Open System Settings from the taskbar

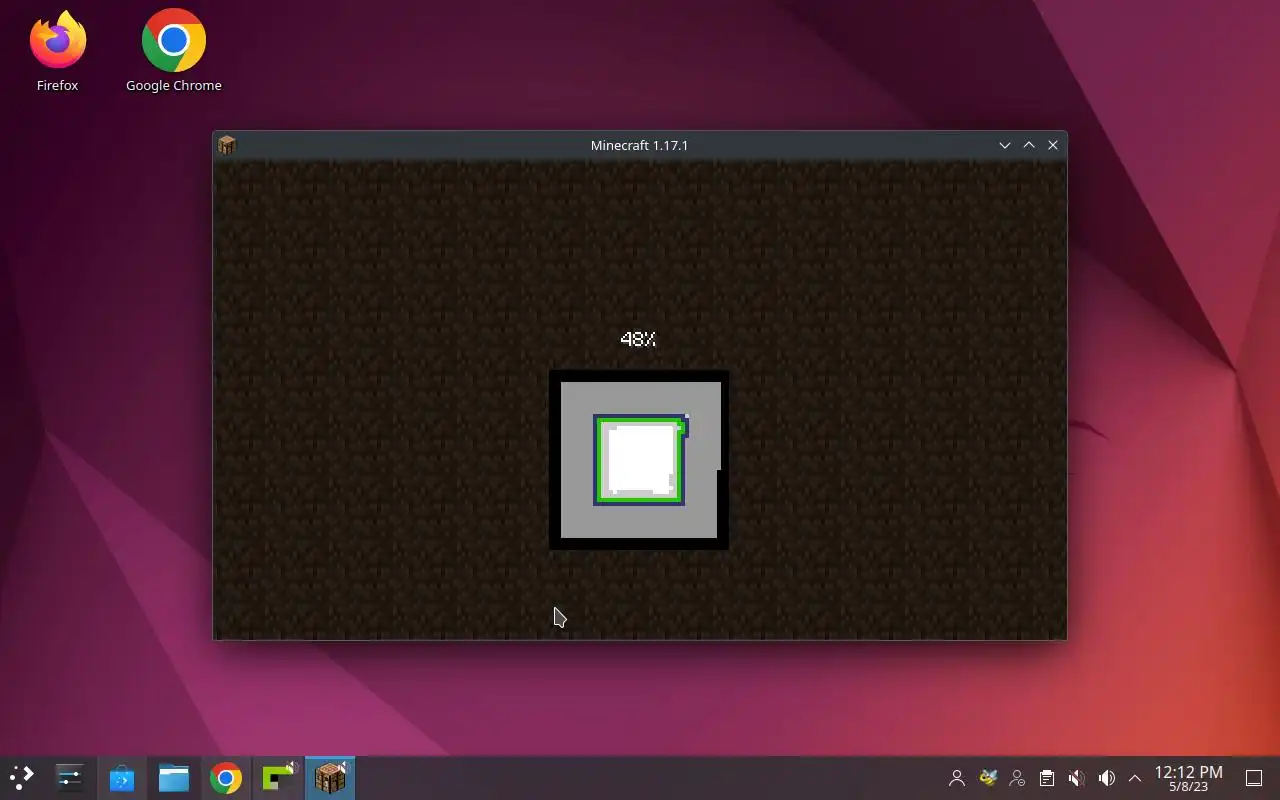point(70,777)
